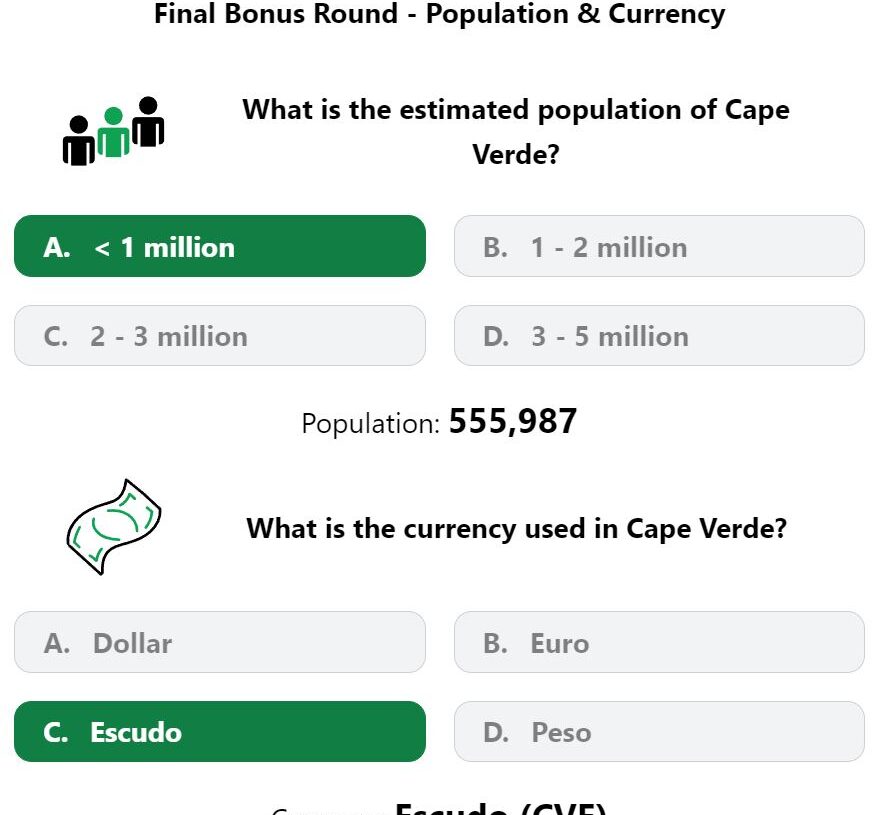Viewport: 872px width, 815px height.
Task: Choose the Peso currency answer
Action: (659, 732)
